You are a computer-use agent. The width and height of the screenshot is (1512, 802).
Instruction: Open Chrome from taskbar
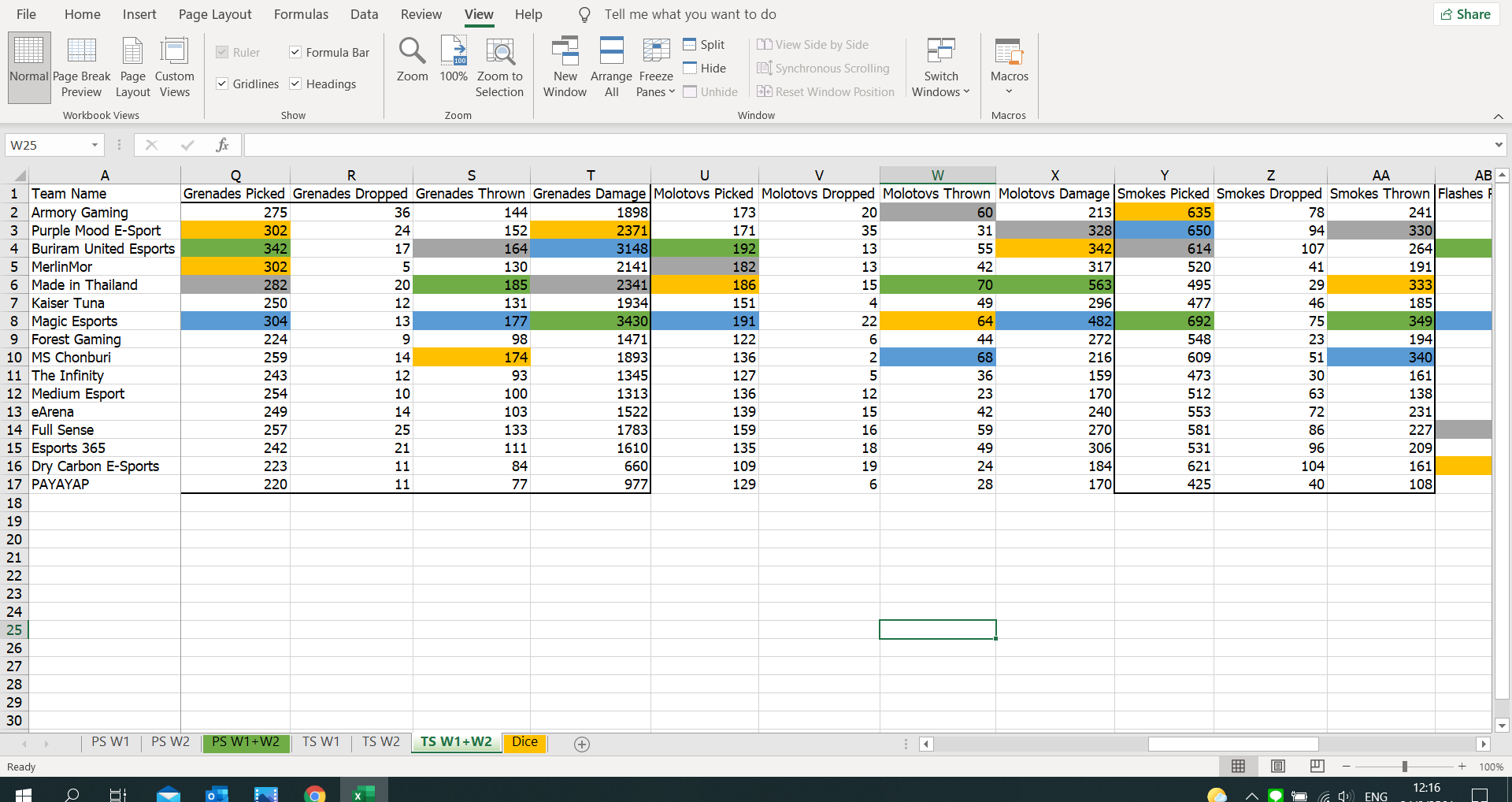click(x=314, y=793)
